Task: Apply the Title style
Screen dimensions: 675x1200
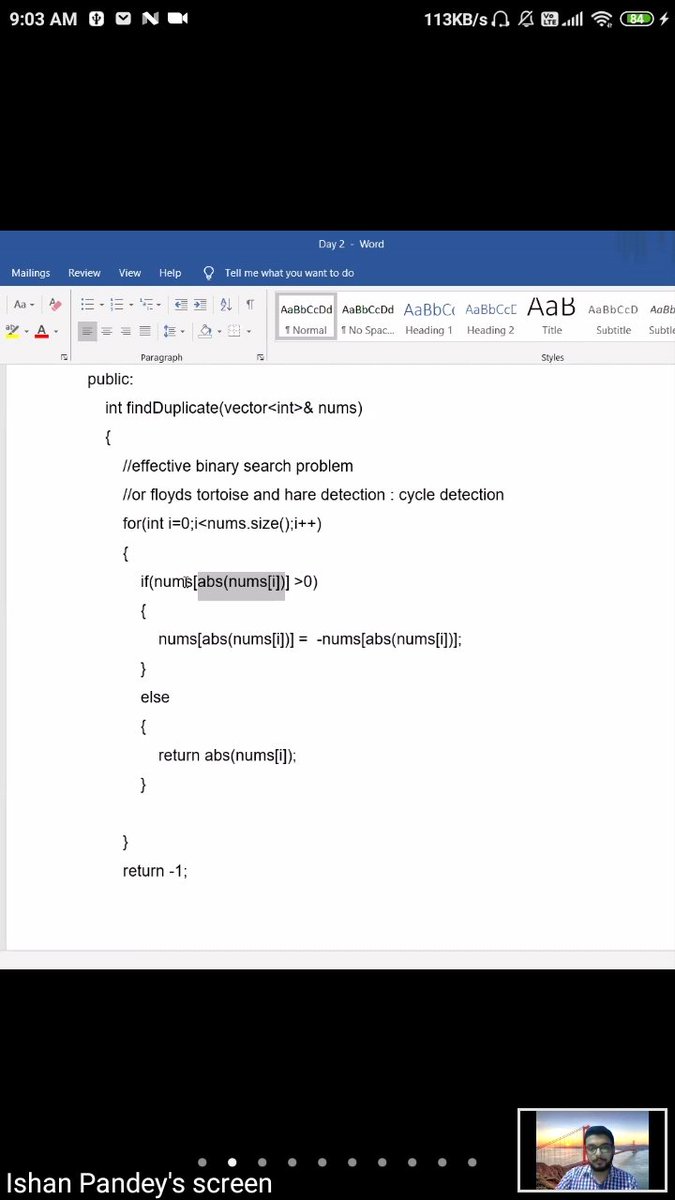Action: tap(552, 317)
